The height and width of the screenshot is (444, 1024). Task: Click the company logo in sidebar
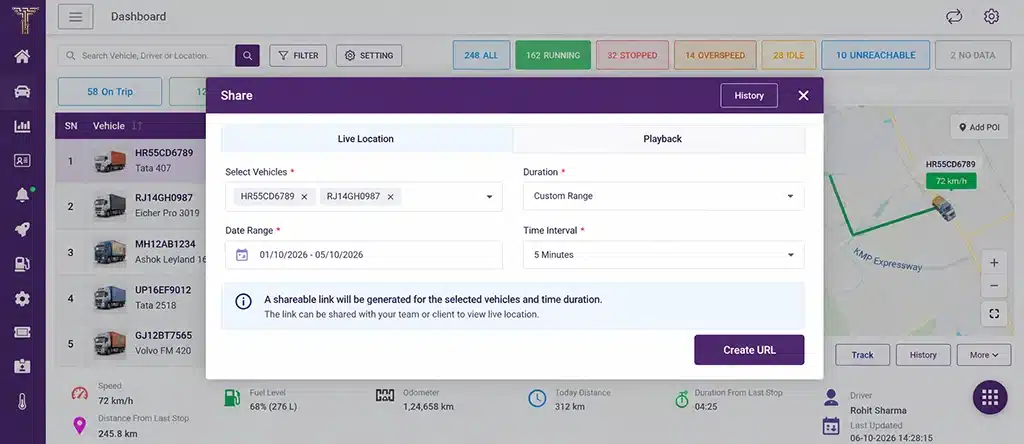[24, 19]
